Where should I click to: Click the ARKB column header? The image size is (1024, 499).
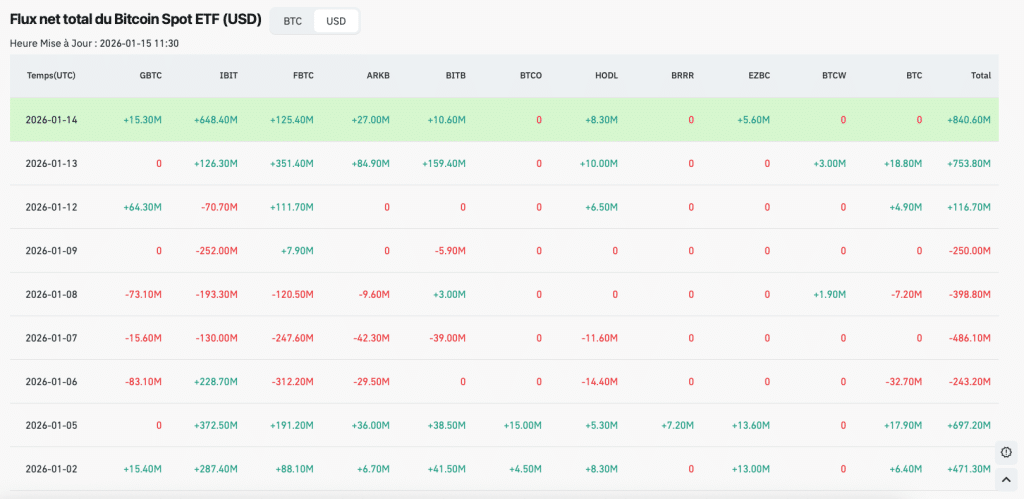coord(377,75)
